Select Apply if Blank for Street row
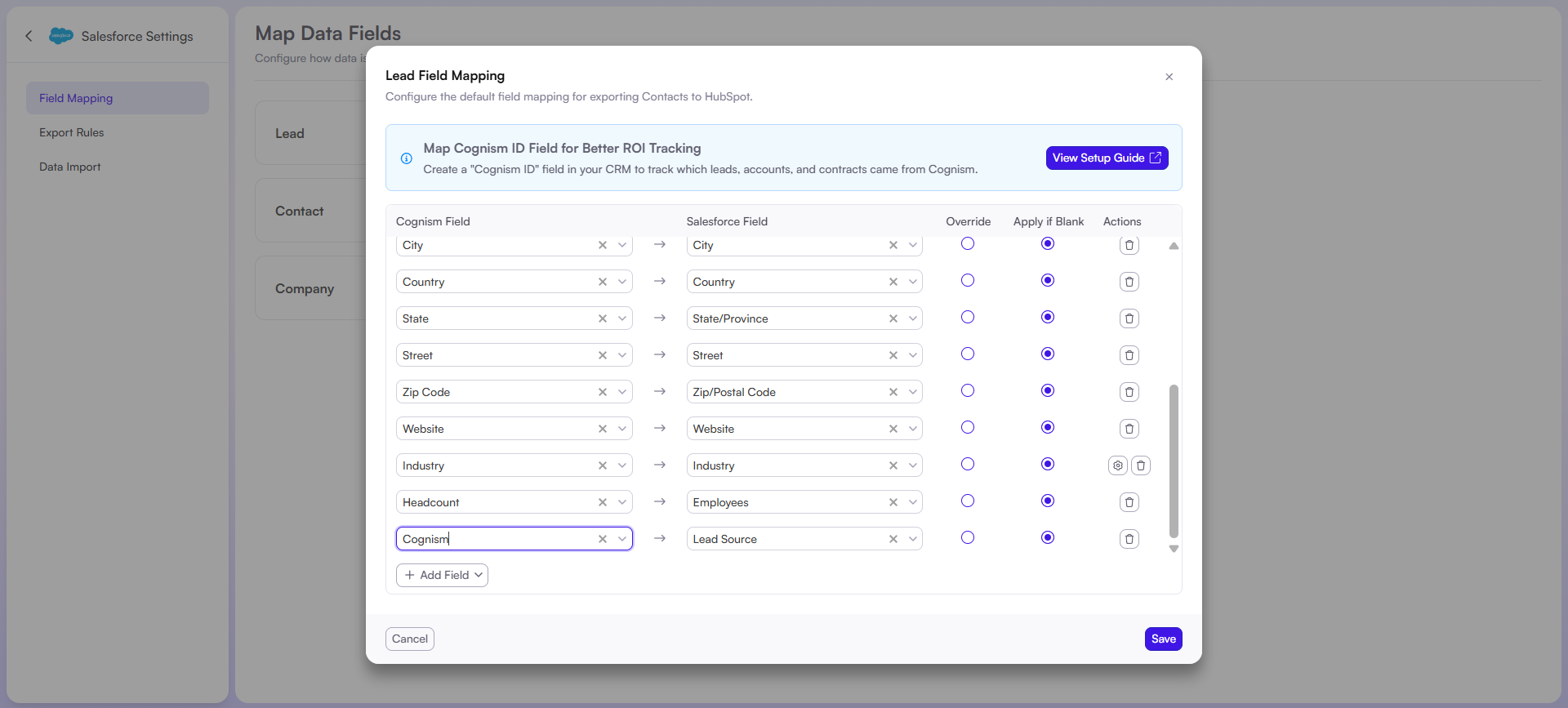 pyautogui.click(x=1048, y=354)
